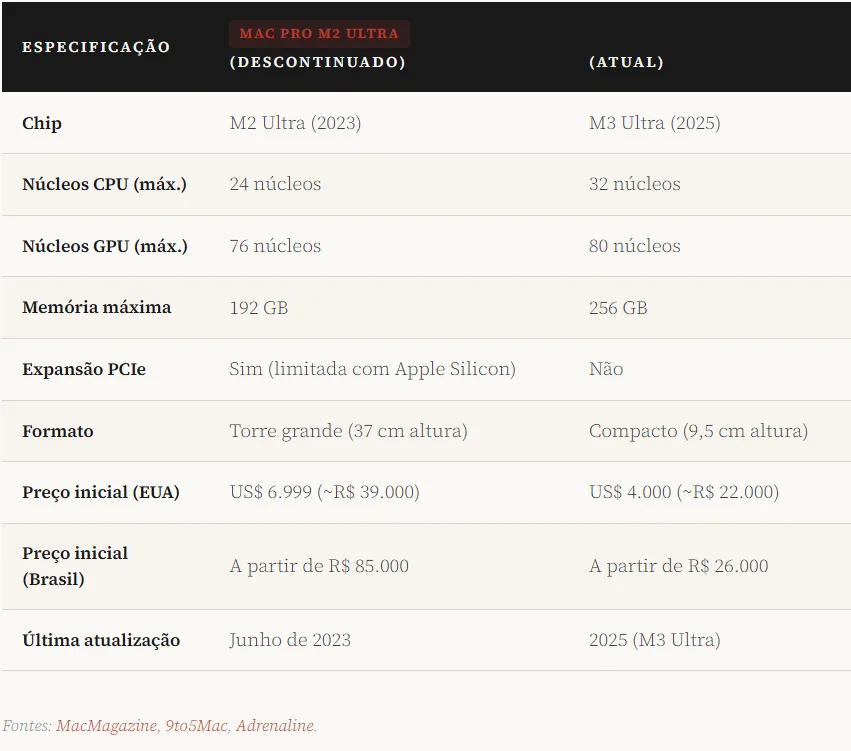Select the Memória máxima row label
Image resolution: width=851 pixels, height=751 pixels.
click(x=96, y=307)
